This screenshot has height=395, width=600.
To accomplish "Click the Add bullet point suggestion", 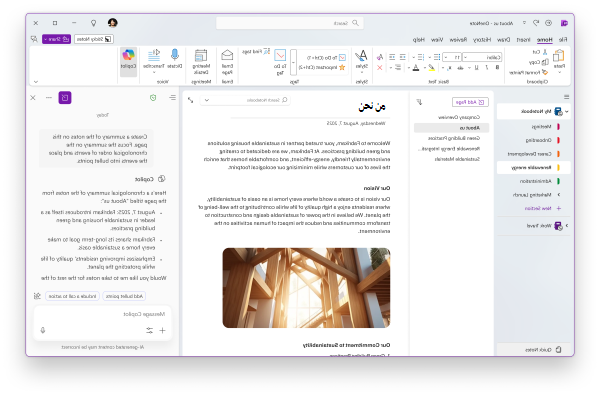I will point(124,296).
